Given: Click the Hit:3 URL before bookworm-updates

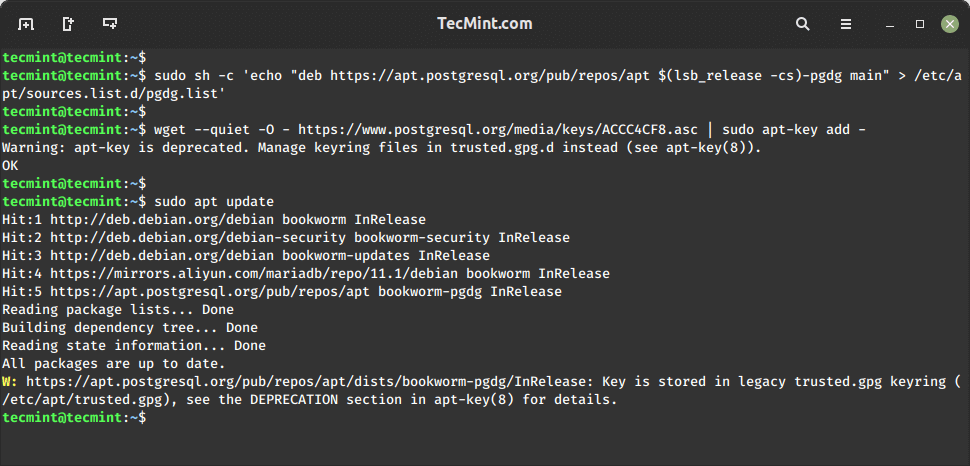Looking at the screenshot, I should click(x=162, y=256).
